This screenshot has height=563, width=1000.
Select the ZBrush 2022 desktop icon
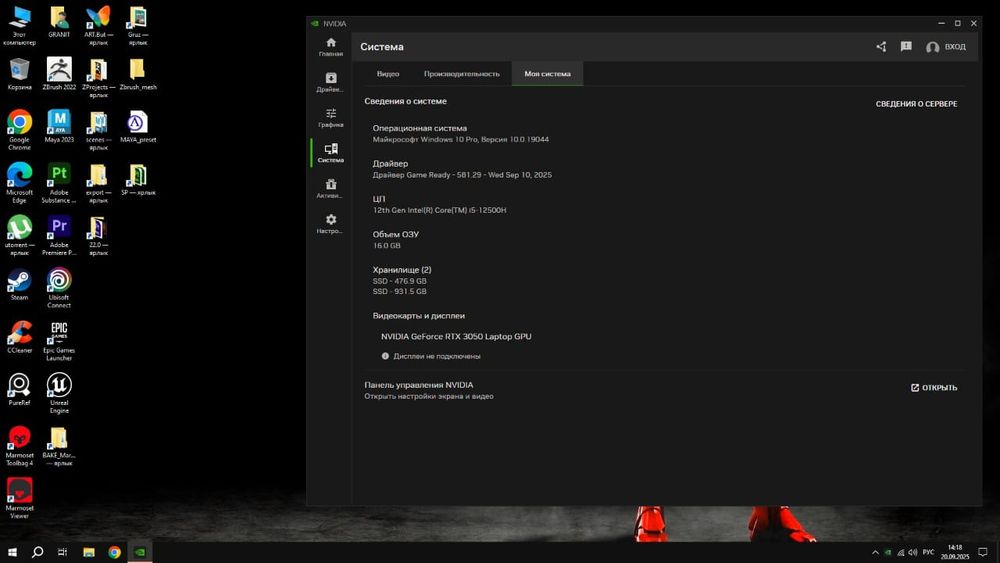(59, 74)
